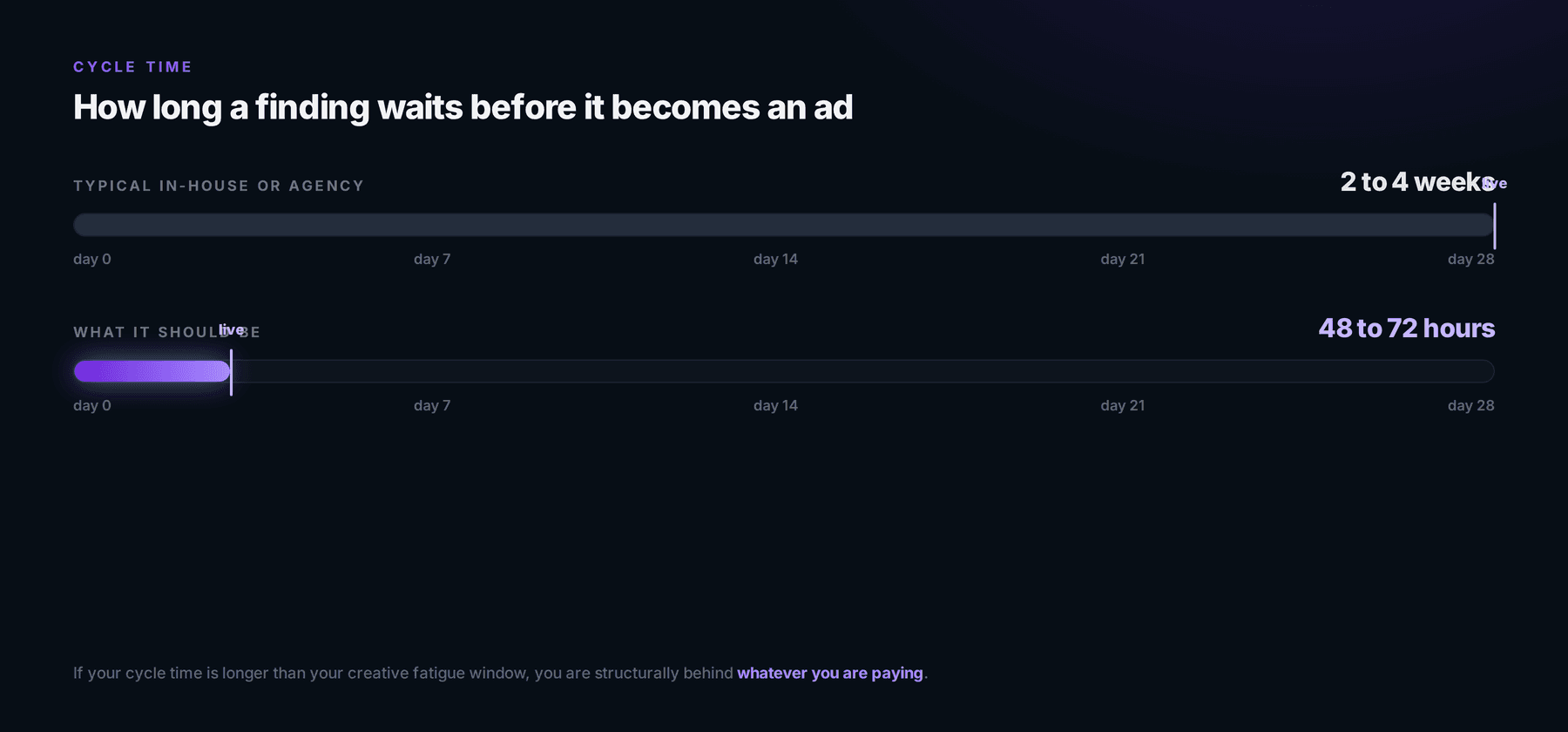Click 'day 21' under the top bar
Screen dimensions: 1568x732
click(1123, 259)
